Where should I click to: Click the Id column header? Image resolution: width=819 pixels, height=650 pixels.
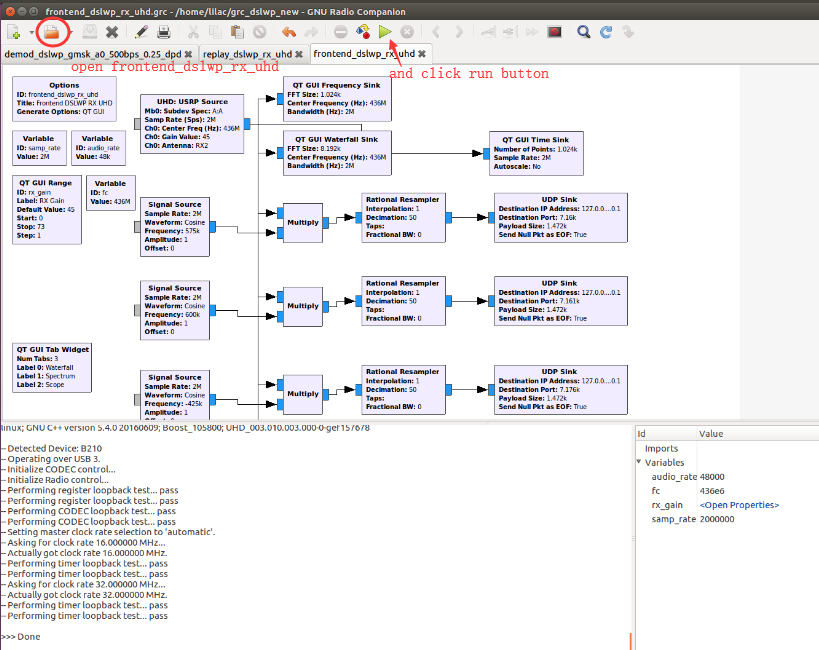click(x=666, y=434)
